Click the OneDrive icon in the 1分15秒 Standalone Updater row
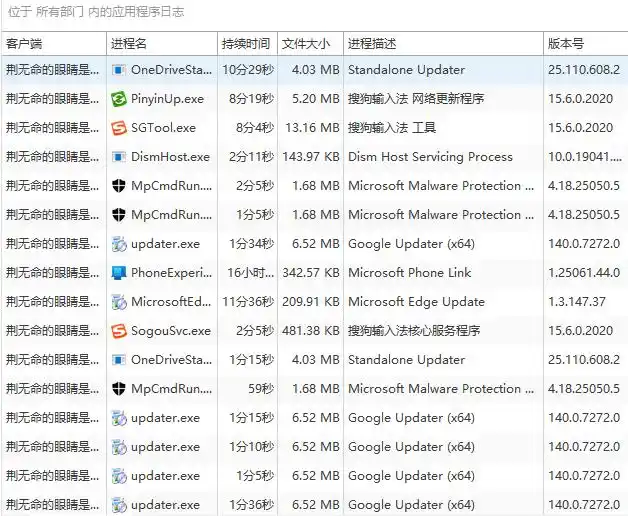Viewport: 628px width, 516px height. pyautogui.click(x=119, y=360)
